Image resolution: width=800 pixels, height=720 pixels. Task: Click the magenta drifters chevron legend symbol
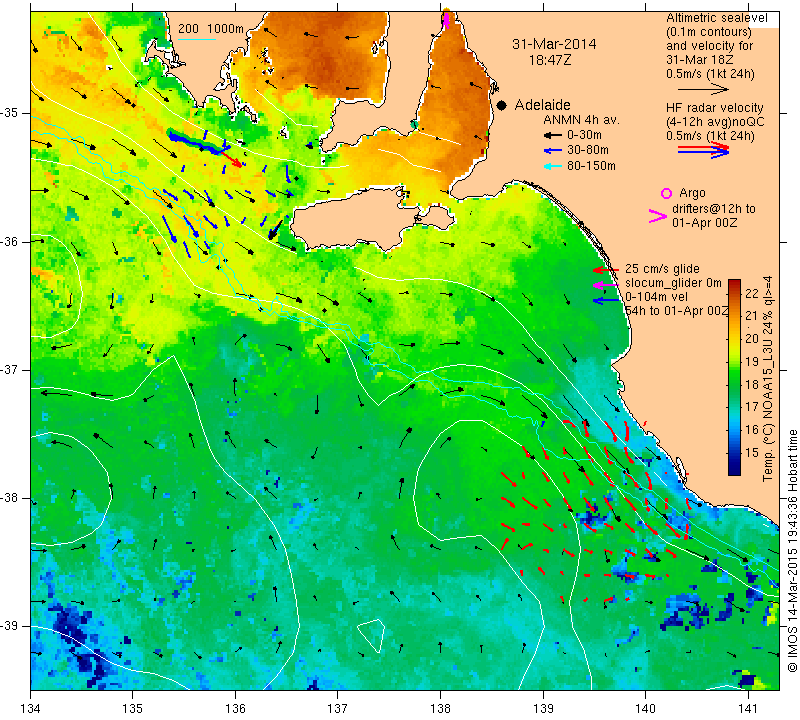658,216
